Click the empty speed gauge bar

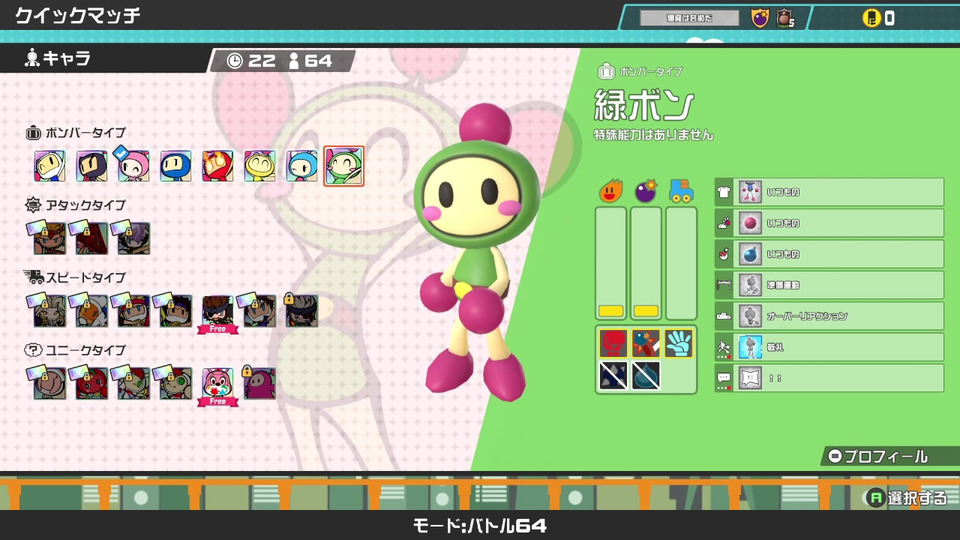681,263
